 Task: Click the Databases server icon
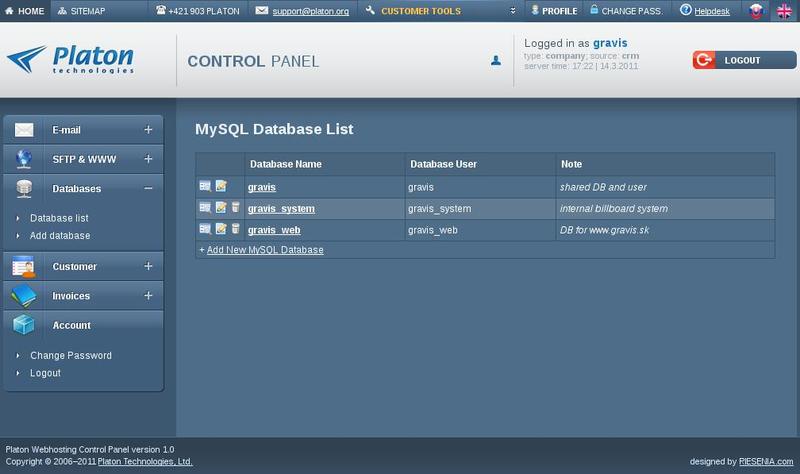[23, 189]
